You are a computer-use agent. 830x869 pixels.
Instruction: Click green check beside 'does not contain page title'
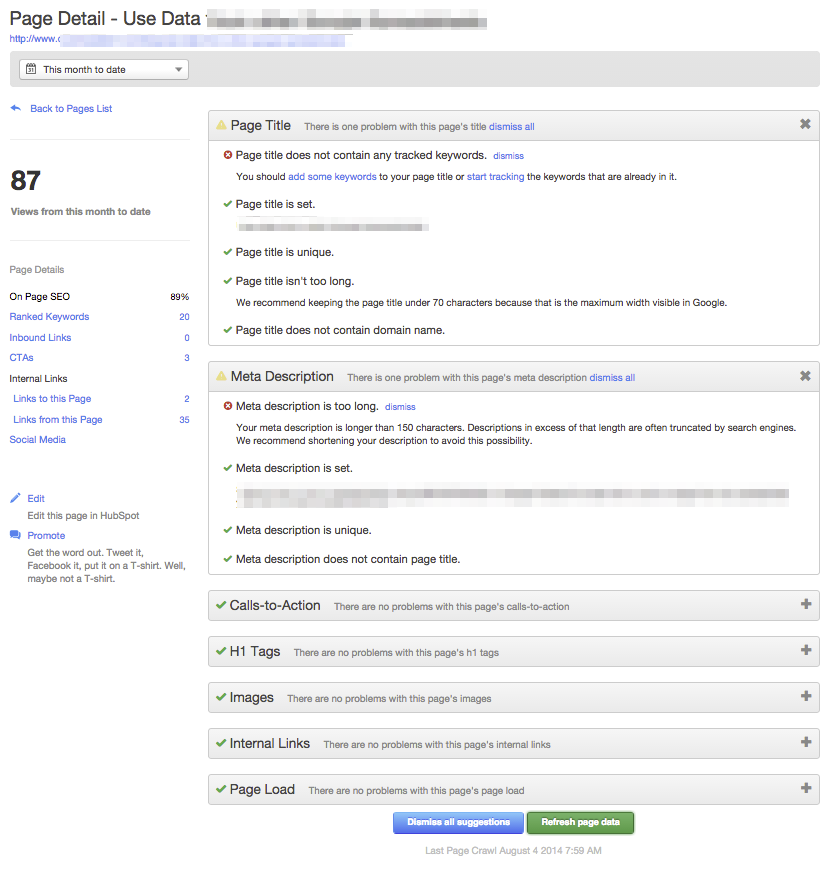(x=227, y=559)
